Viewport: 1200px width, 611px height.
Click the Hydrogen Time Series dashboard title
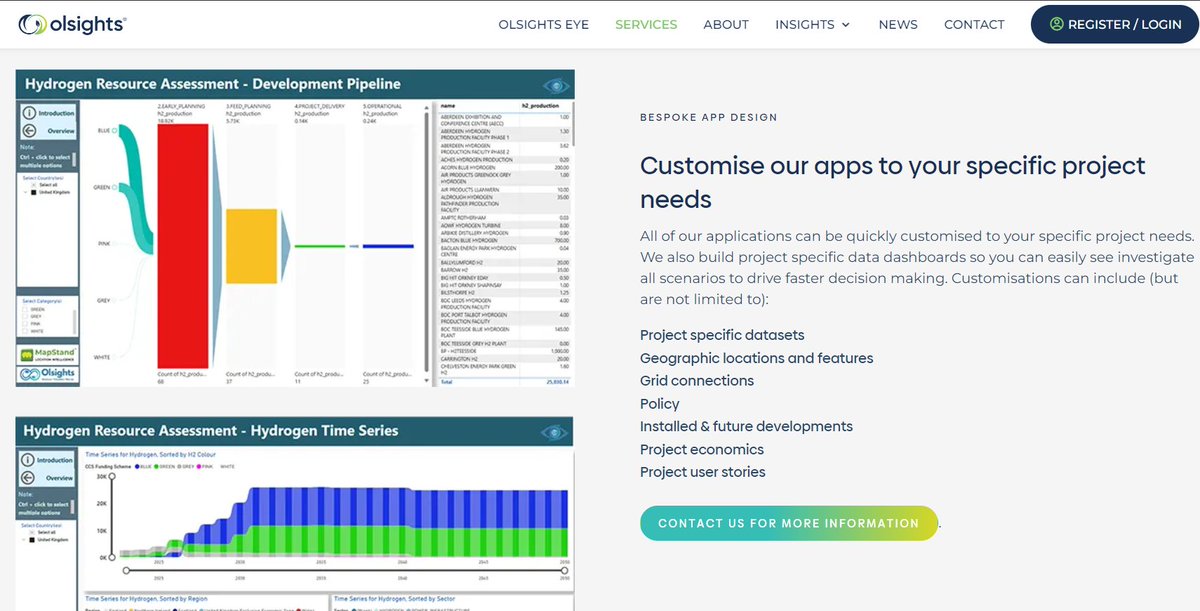(x=211, y=431)
